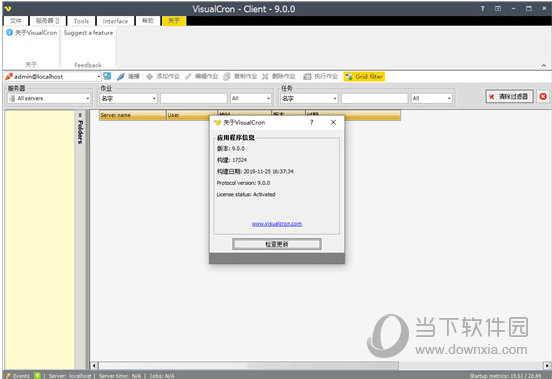Open the 关于VisualCron ribbon item

click(32, 33)
